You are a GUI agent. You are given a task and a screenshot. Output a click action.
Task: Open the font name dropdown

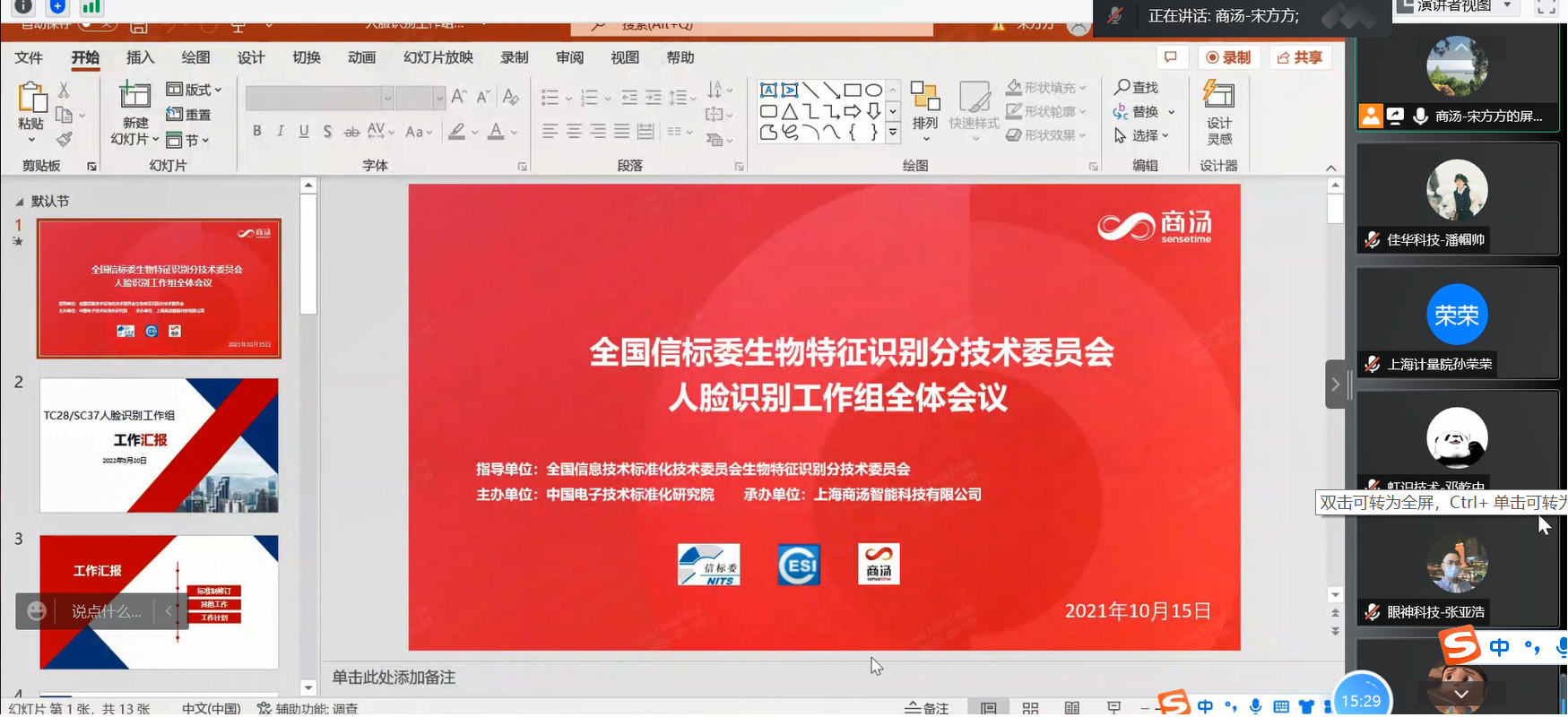click(x=387, y=98)
